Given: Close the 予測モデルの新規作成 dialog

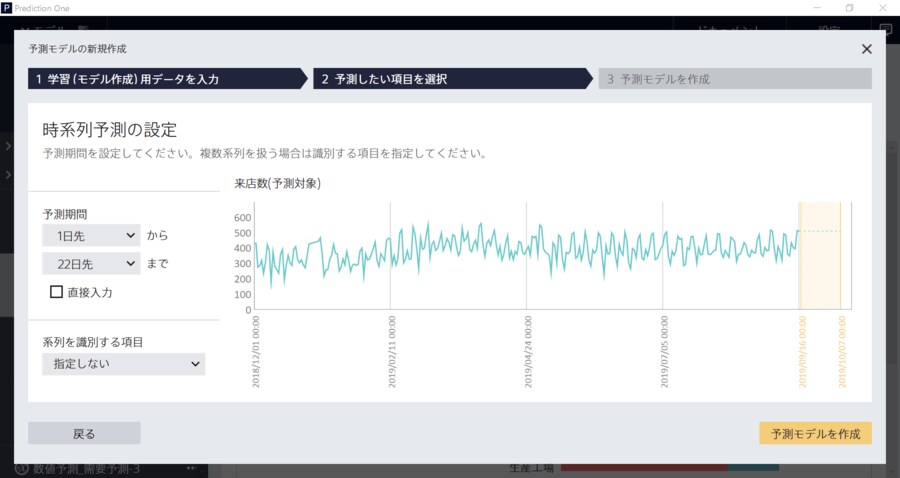Looking at the screenshot, I should click(866, 48).
